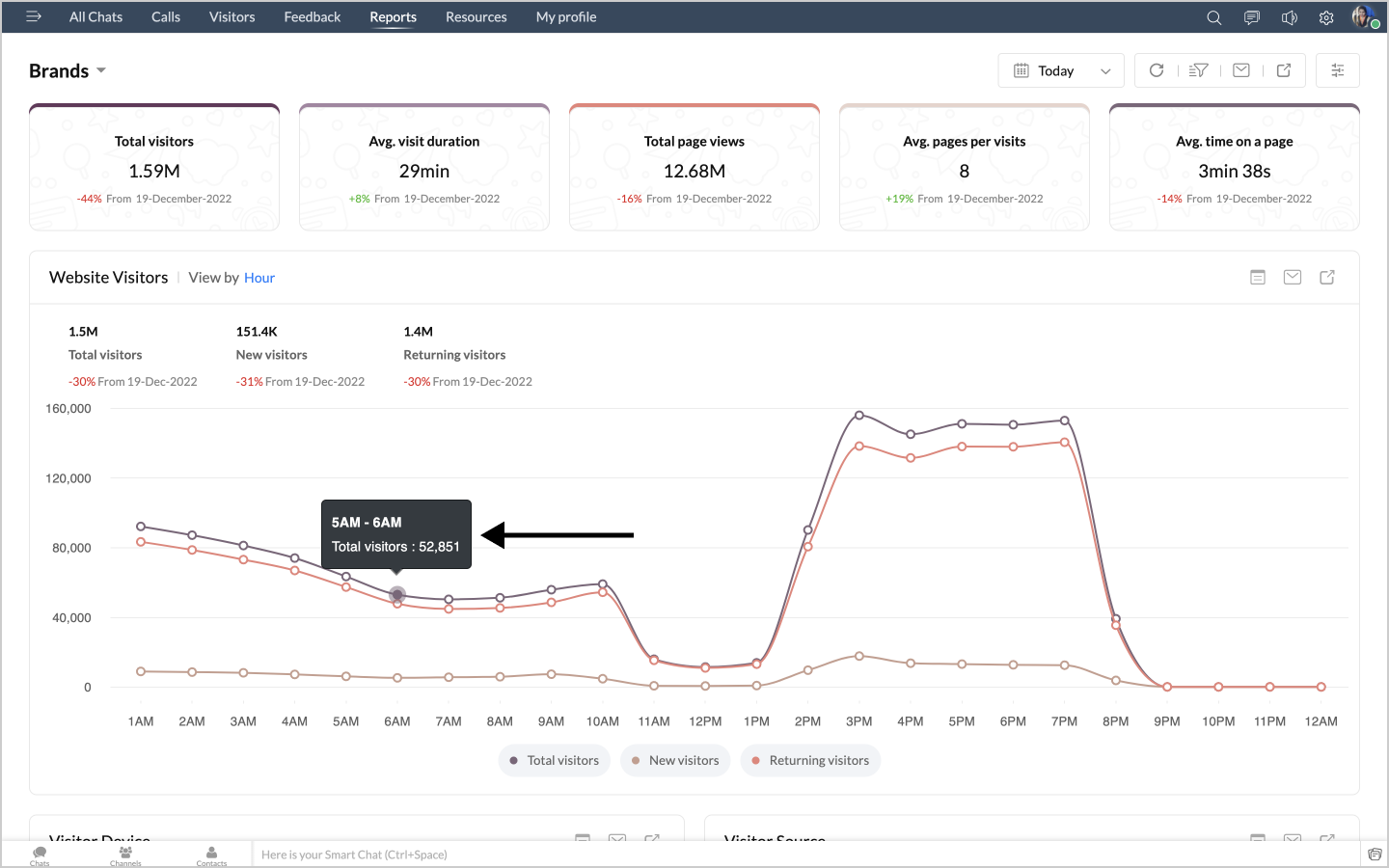1389x868 pixels.
Task: Change the View by Hour selector
Action: click(x=259, y=278)
